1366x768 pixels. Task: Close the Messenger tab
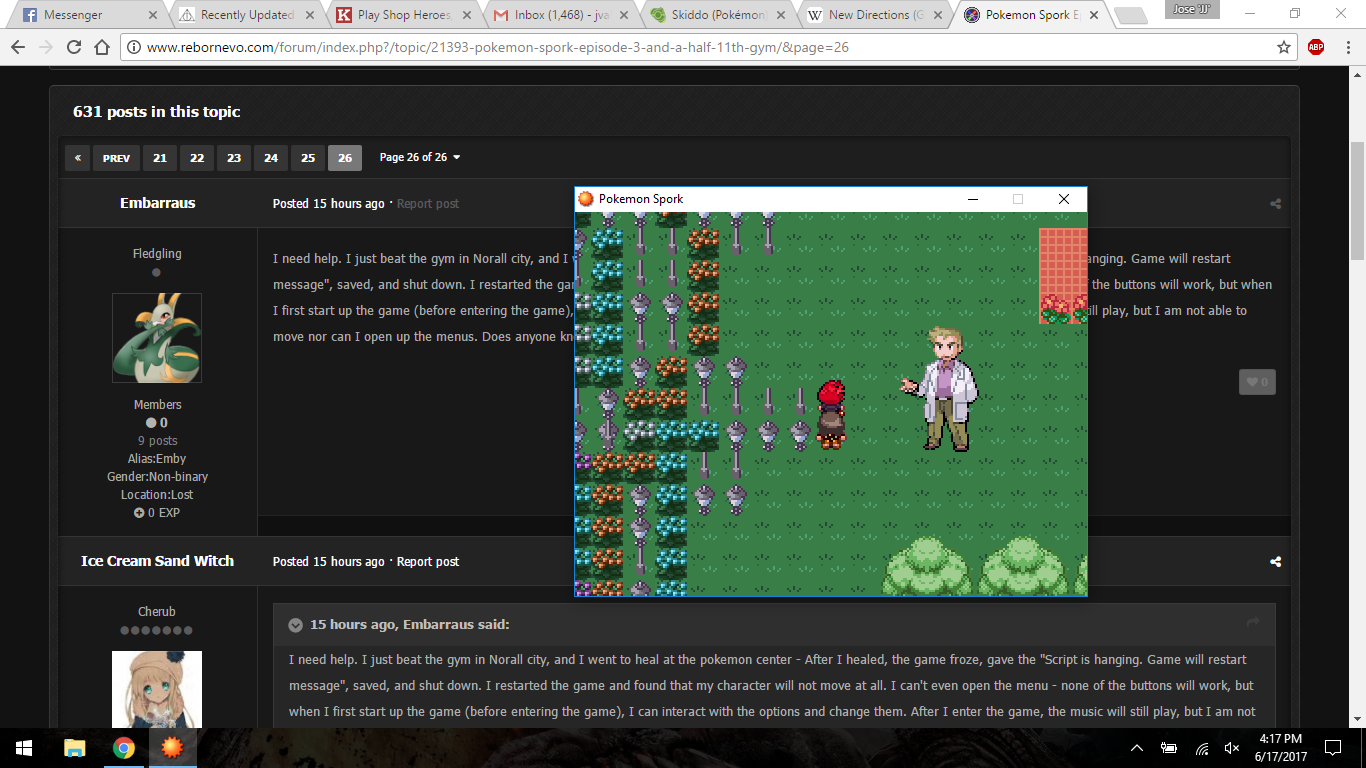point(152,15)
